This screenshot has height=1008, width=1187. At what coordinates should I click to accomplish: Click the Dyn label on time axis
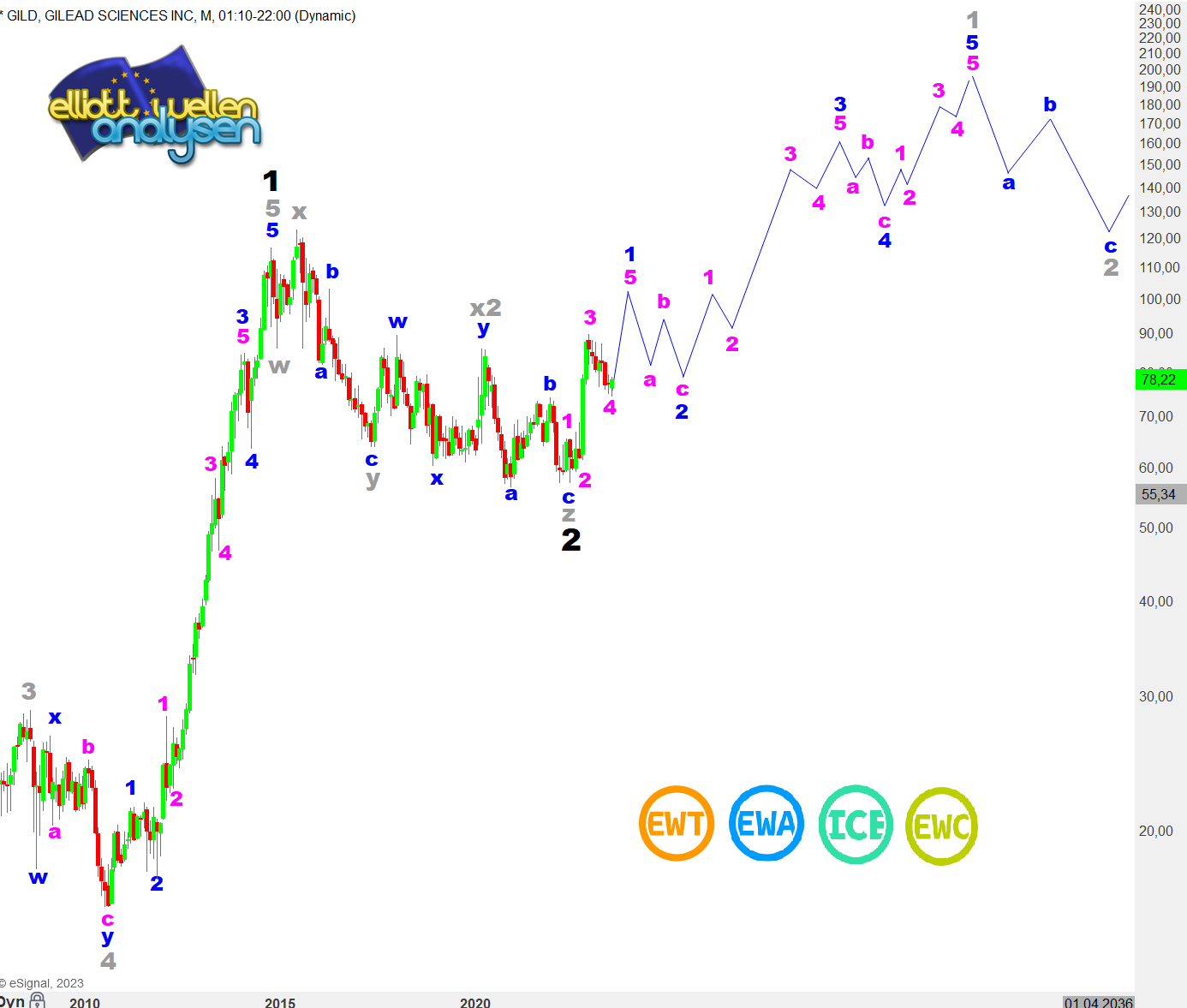[x=12, y=1001]
